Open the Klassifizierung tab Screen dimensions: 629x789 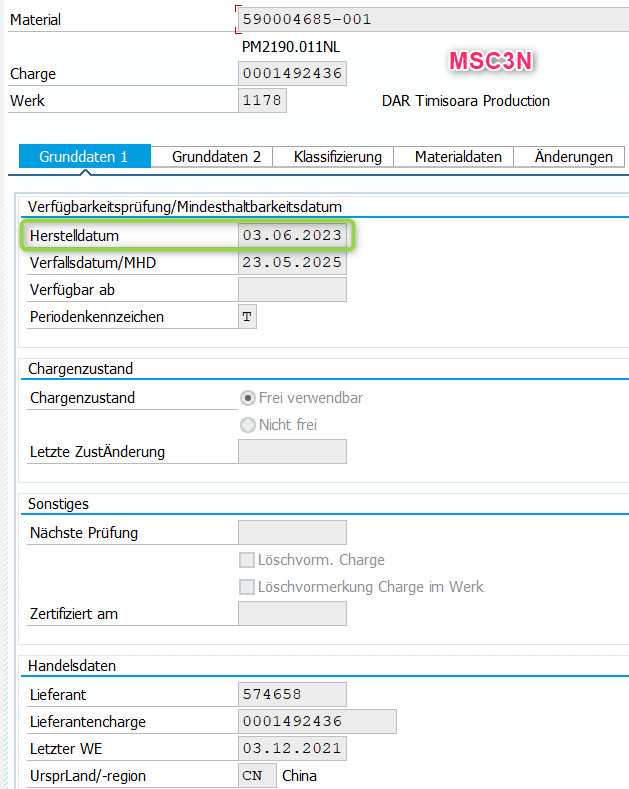click(337, 157)
